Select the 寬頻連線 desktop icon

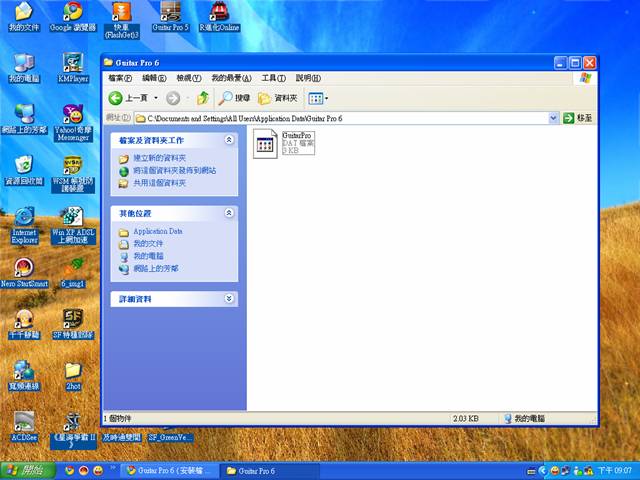pos(24,375)
